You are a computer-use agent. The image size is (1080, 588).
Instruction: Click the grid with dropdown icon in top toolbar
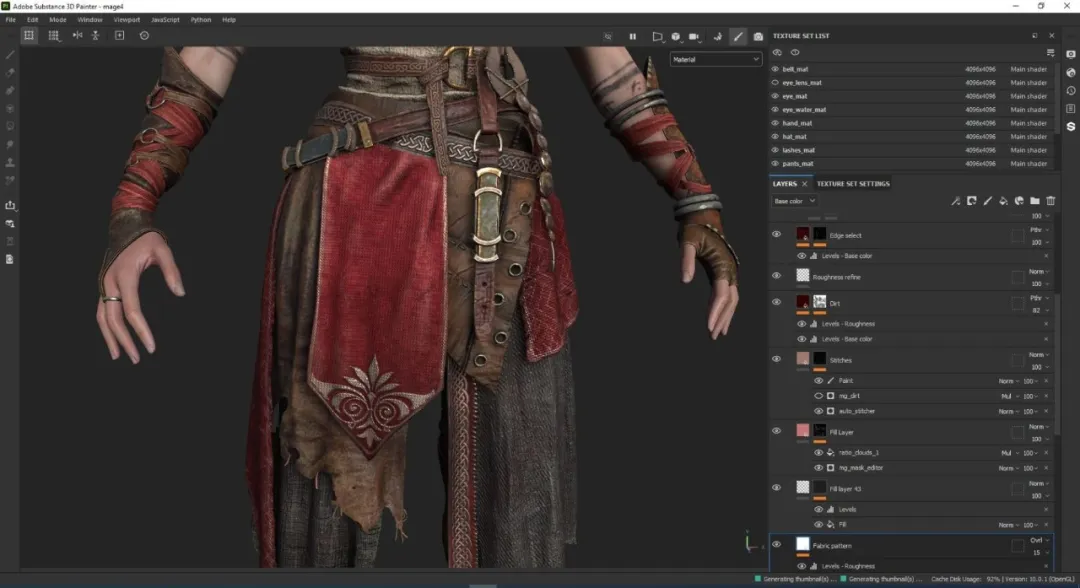(x=54, y=35)
